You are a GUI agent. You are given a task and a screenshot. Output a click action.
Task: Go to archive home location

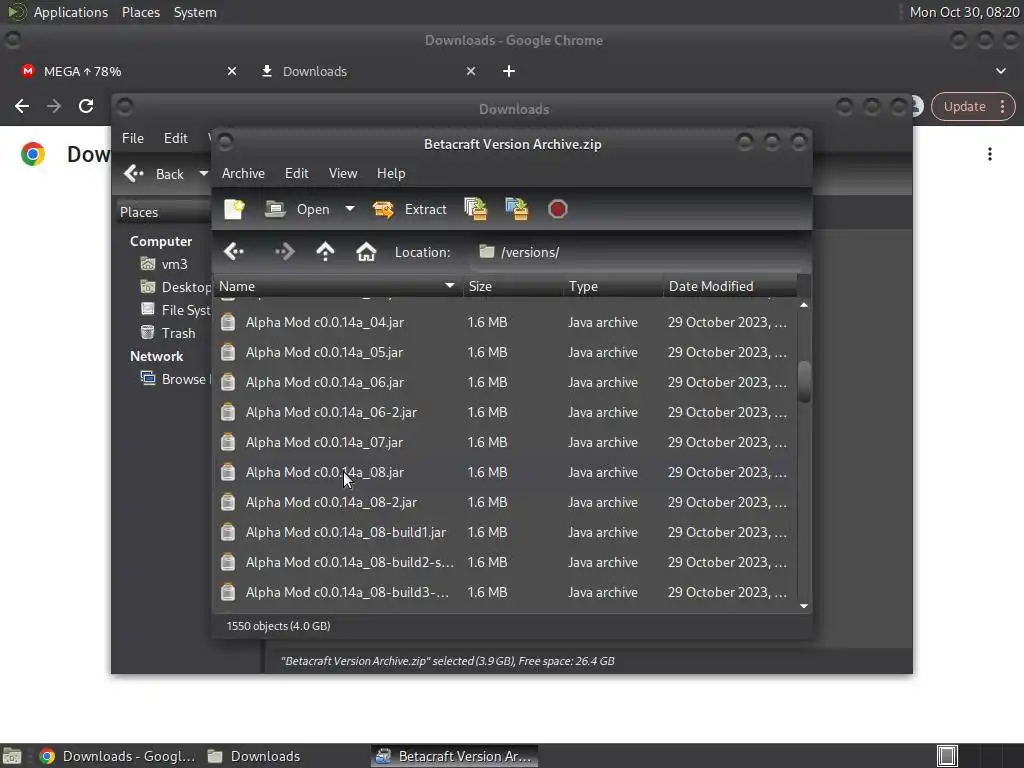point(366,251)
